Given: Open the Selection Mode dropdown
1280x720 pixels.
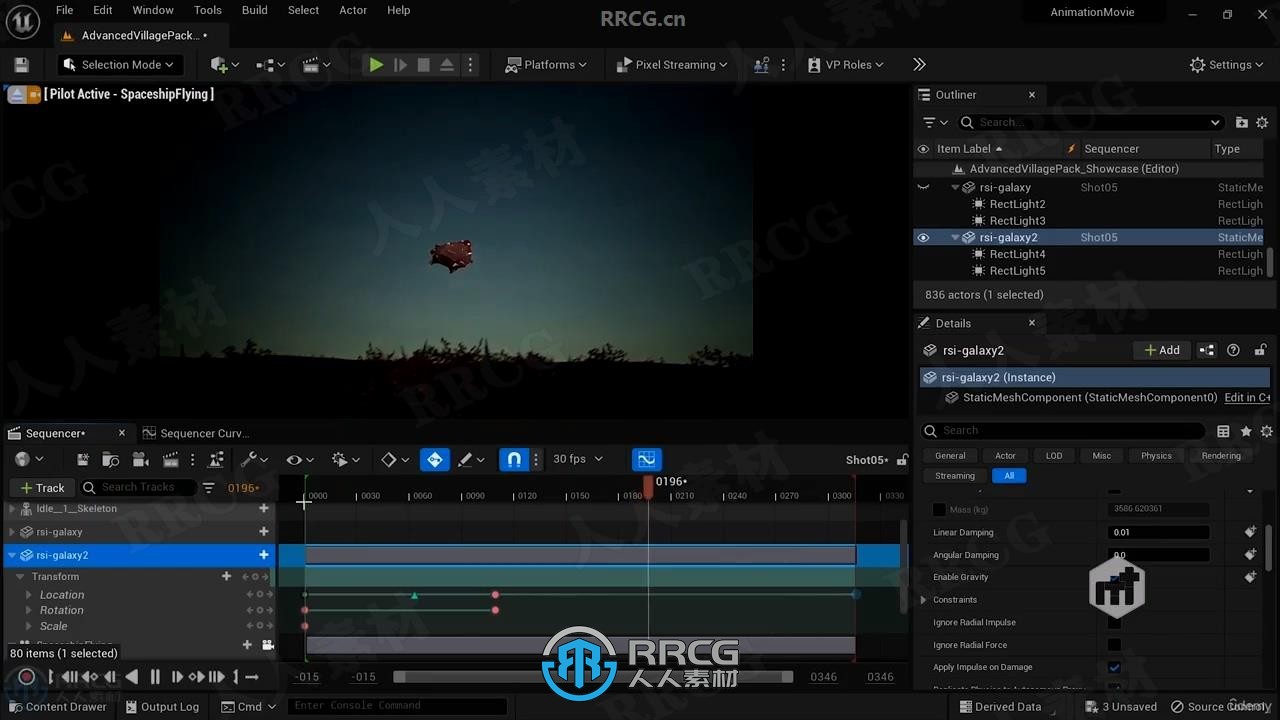Looking at the screenshot, I should coord(118,65).
